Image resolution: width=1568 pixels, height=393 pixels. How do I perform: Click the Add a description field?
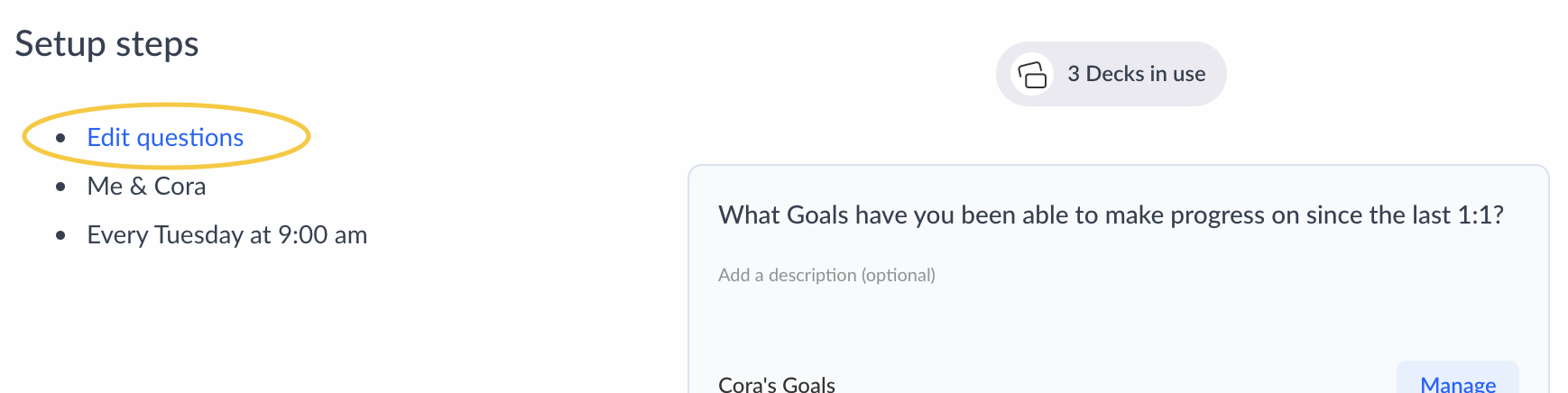coord(826,275)
